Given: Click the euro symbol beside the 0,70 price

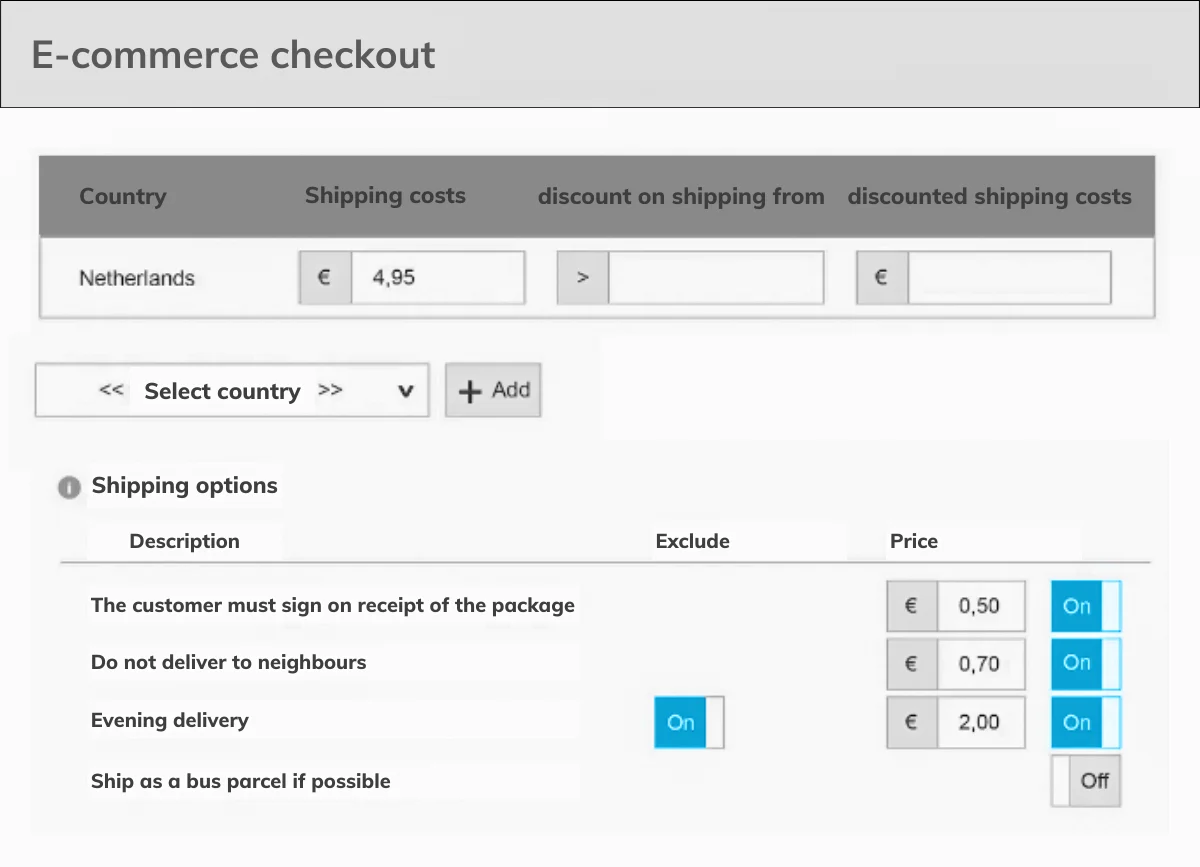Looking at the screenshot, I should (911, 664).
